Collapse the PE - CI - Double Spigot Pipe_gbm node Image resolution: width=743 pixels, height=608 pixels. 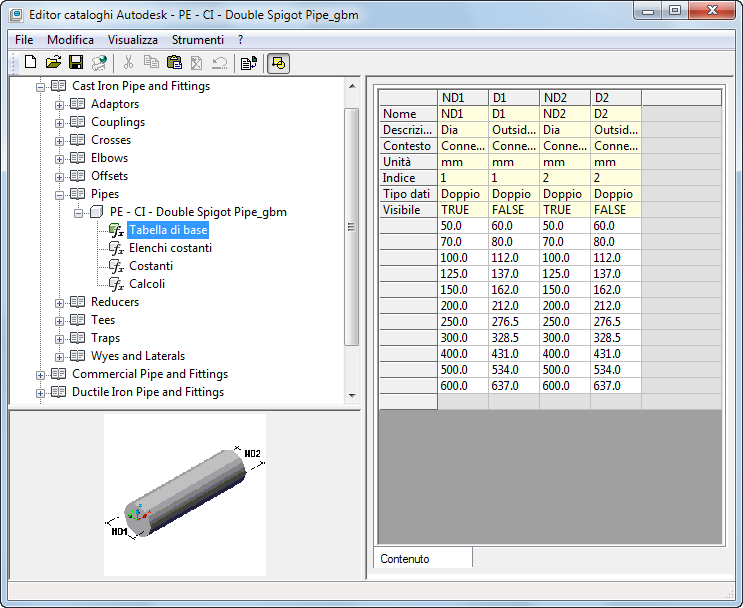[x=78, y=213]
